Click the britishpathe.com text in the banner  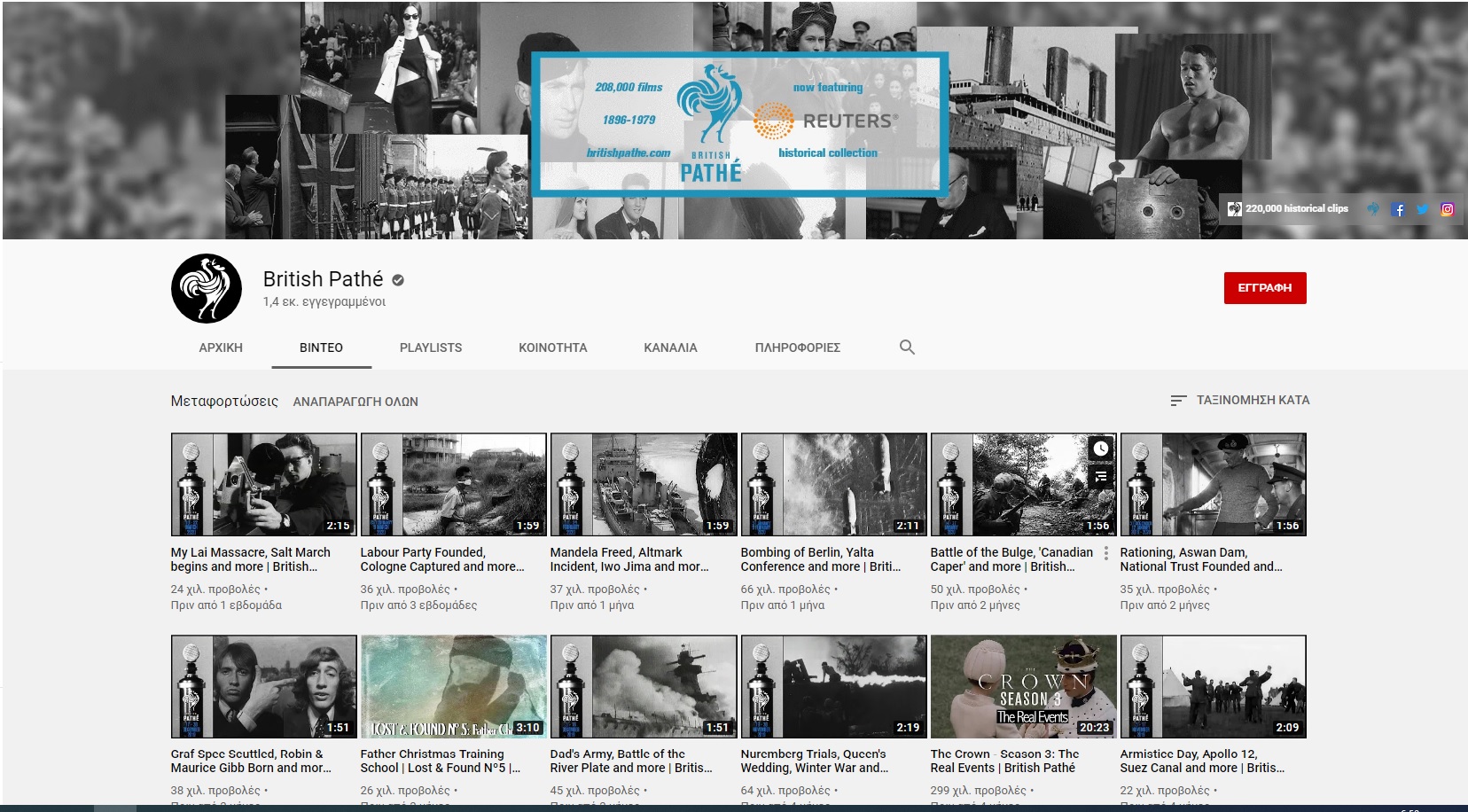click(629, 152)
